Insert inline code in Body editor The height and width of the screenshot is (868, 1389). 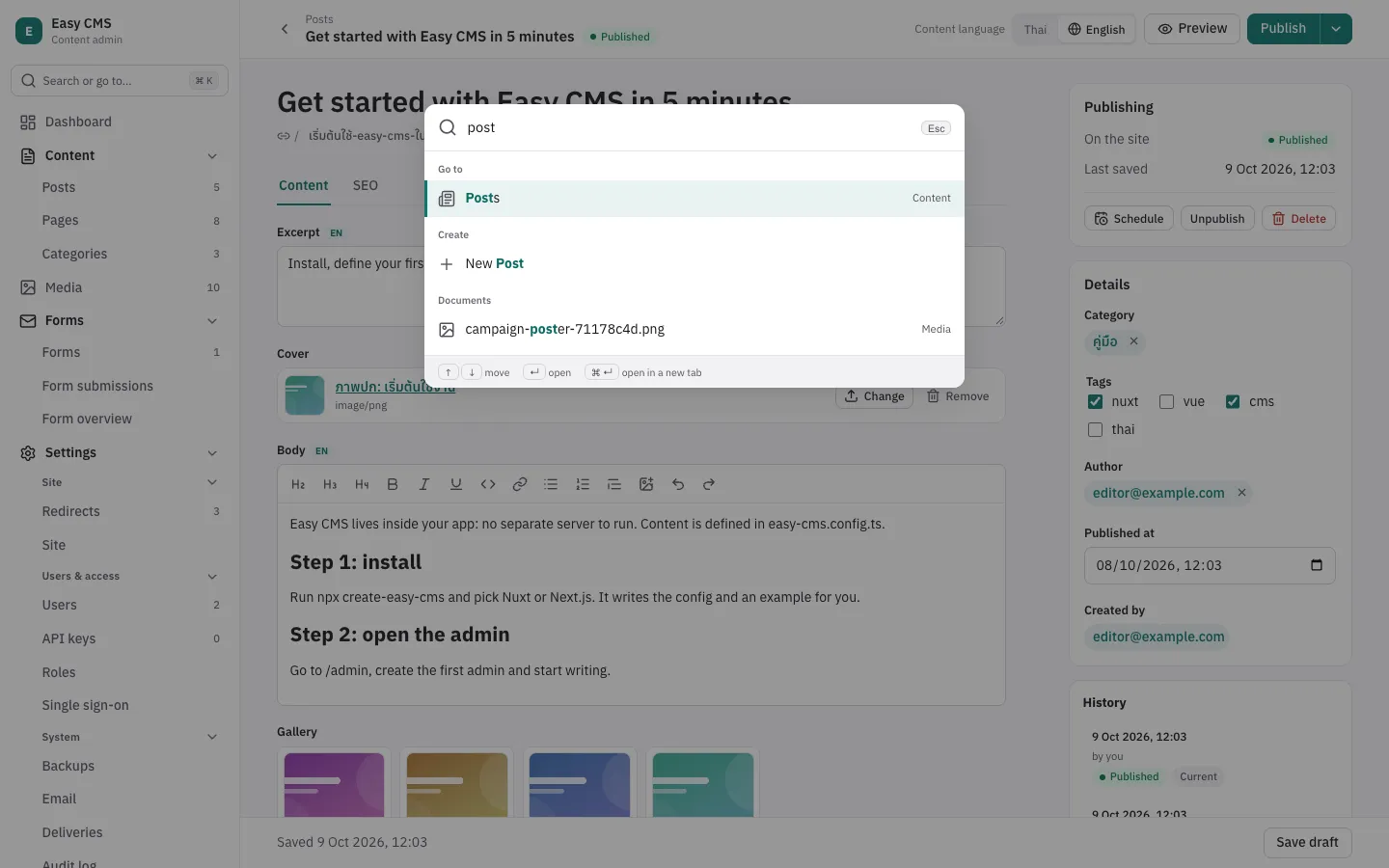pyautogui.click(x=488, y=484)
